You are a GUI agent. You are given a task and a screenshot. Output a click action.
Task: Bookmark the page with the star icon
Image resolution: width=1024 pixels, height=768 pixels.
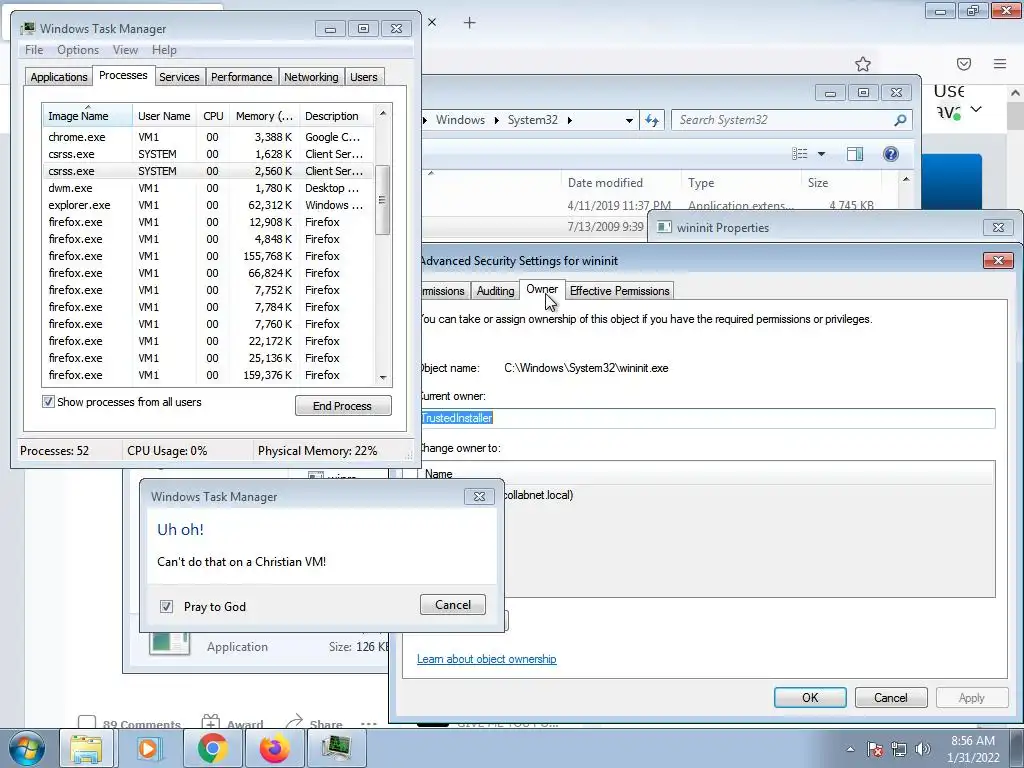(x=863, y=64)
